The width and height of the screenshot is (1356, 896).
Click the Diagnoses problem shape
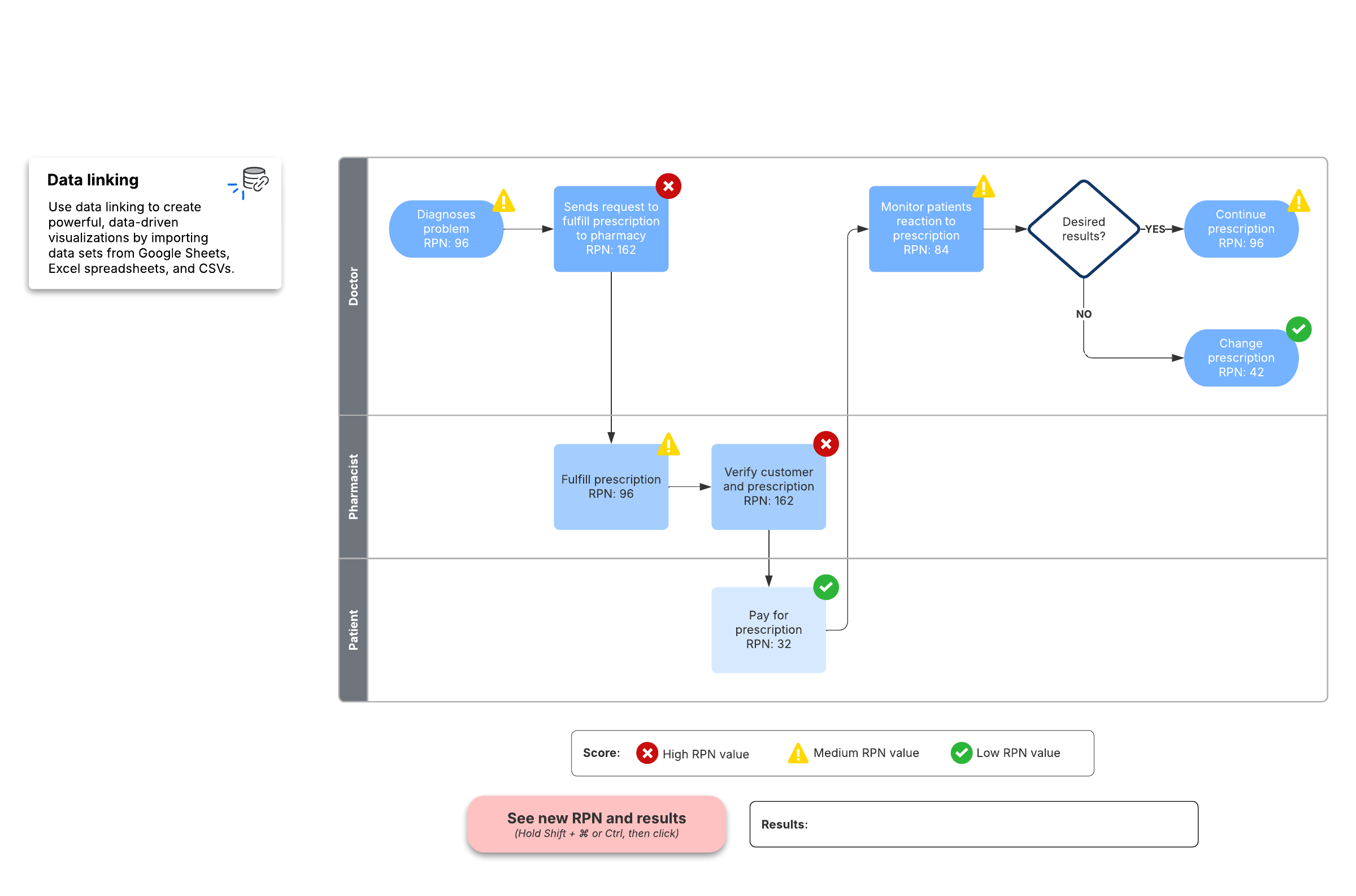tap(446, 229)
